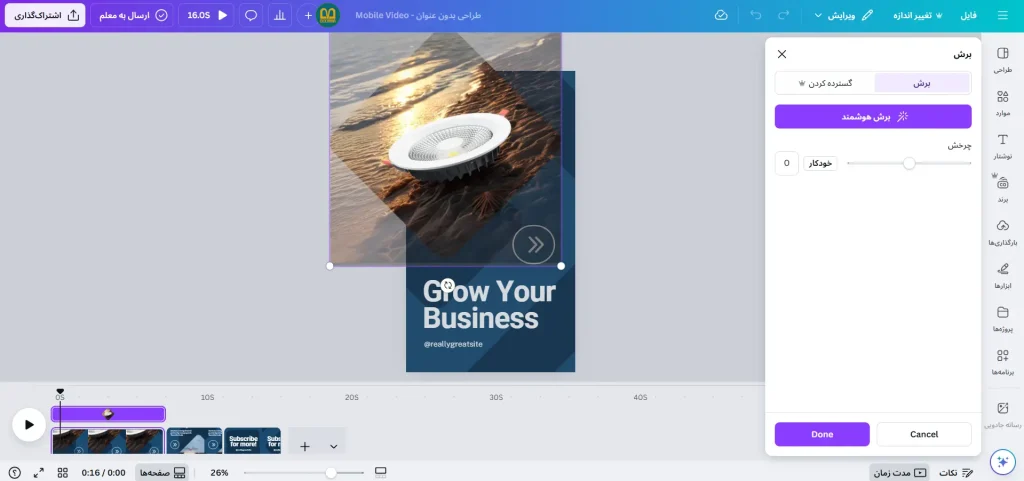Open the help question mark icon
Image resolution: width=1024 pixels, height=481 pixels.
point(14,473)
